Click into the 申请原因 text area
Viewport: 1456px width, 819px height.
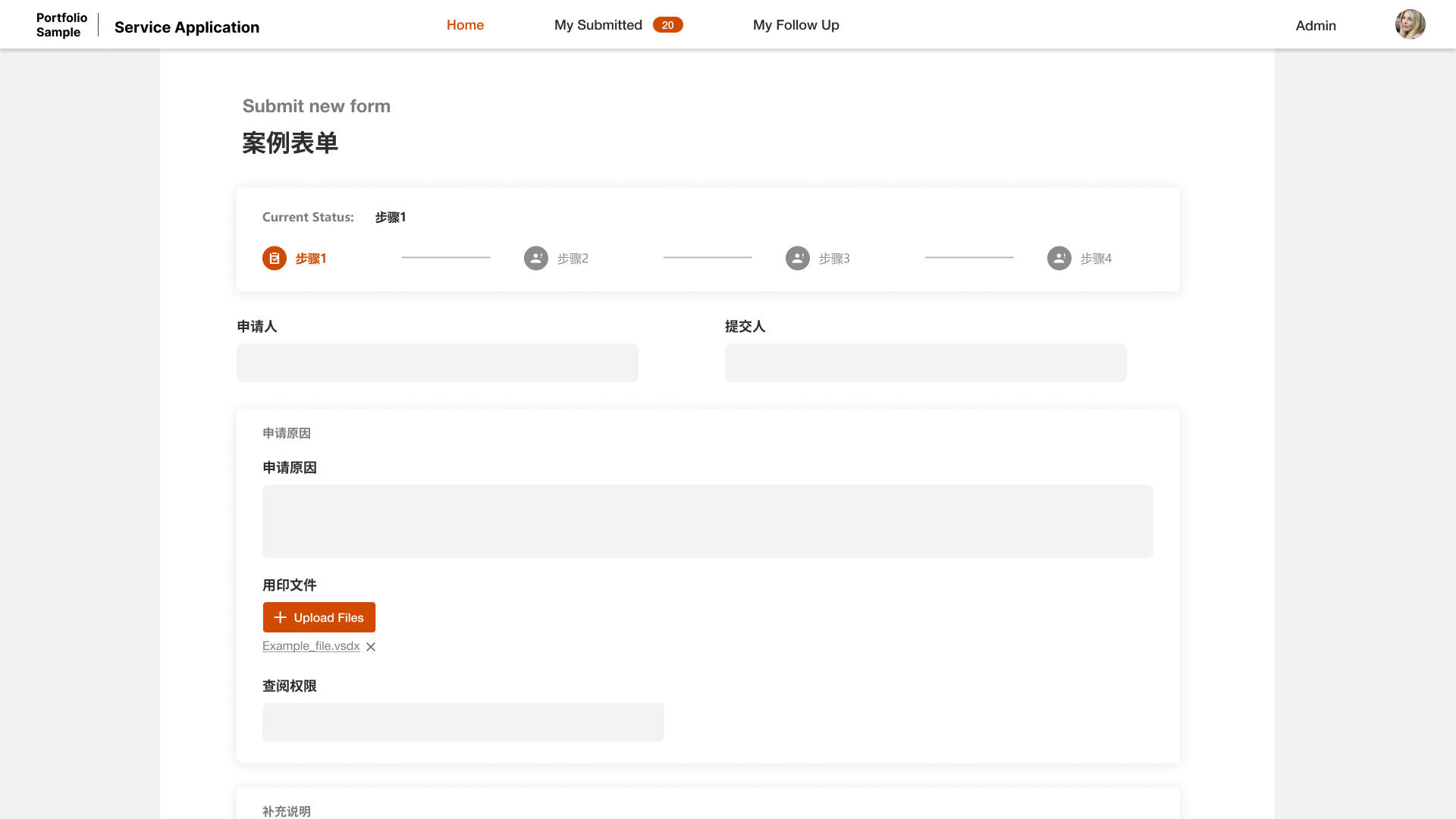click(x=707, y=521)
